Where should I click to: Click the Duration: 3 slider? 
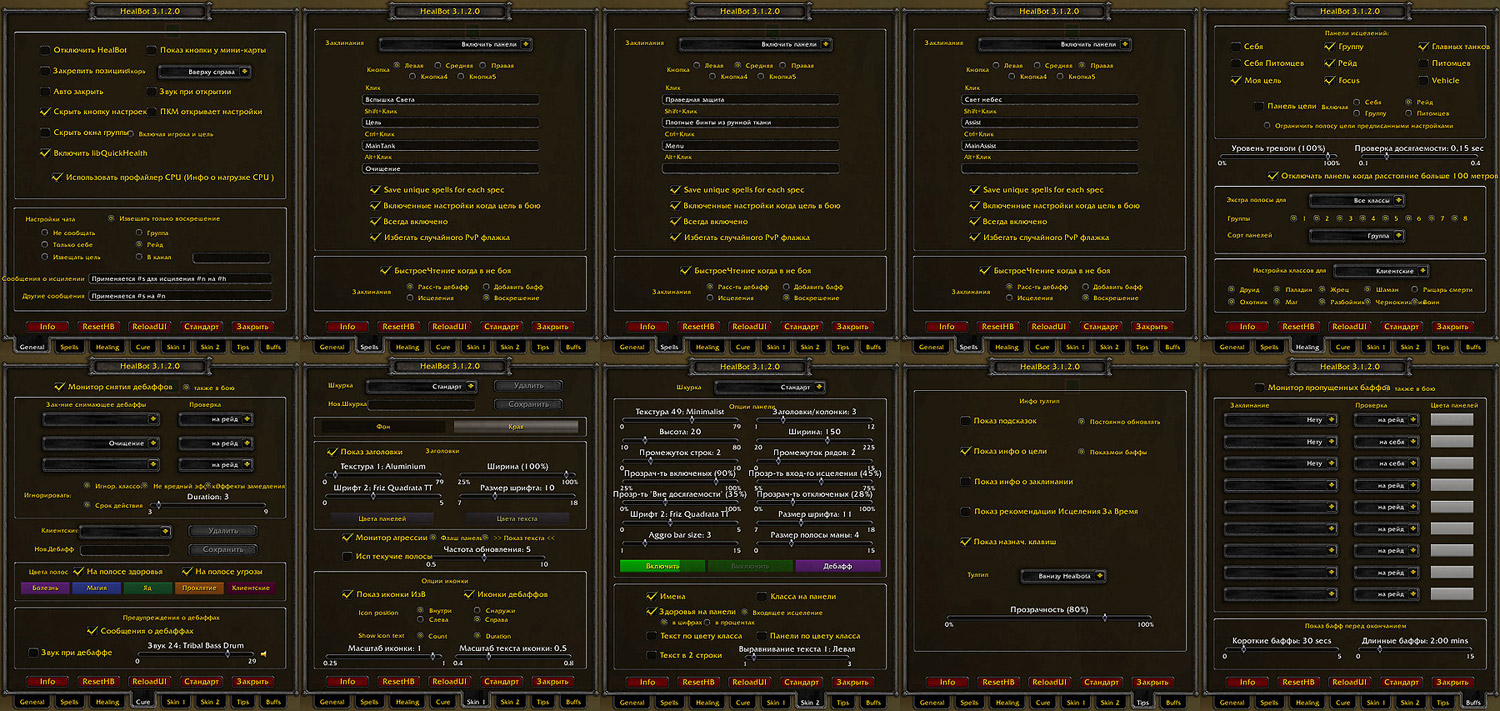[209, 506]
